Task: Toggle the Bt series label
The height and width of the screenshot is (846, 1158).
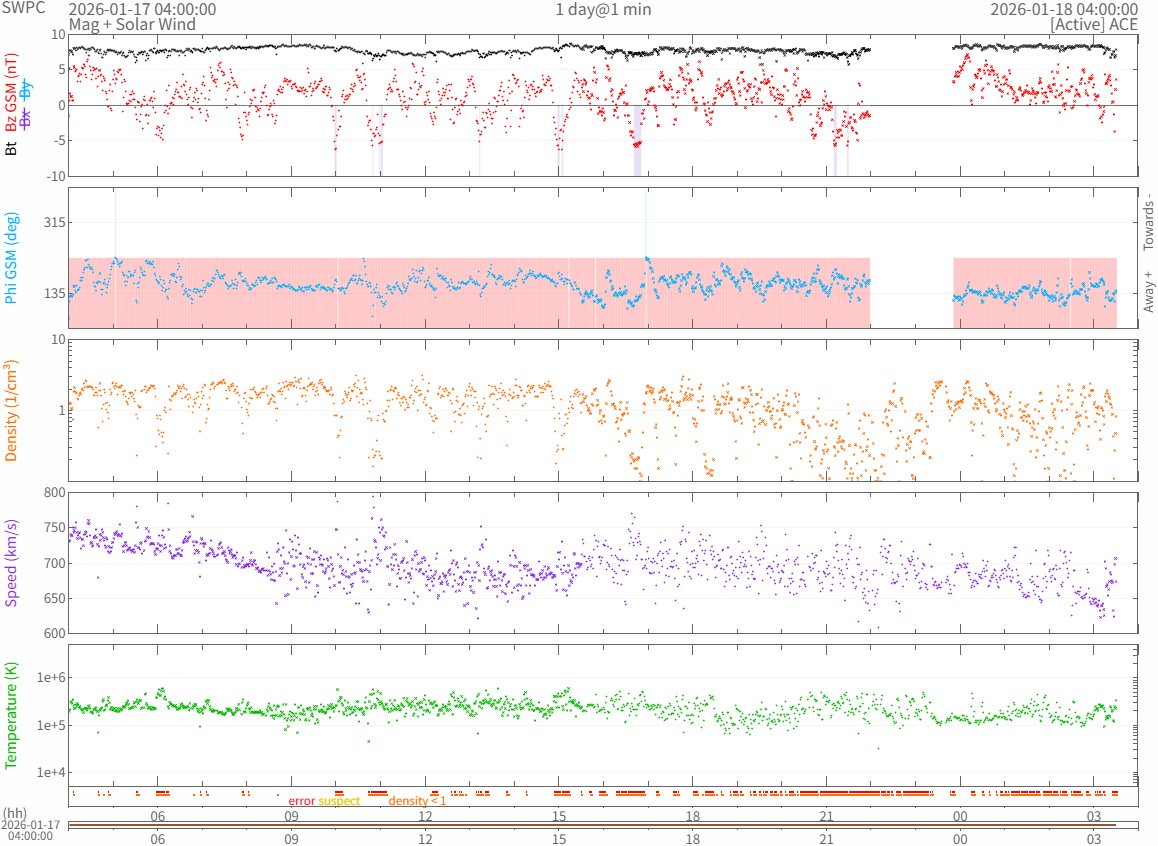Action: 12,148
